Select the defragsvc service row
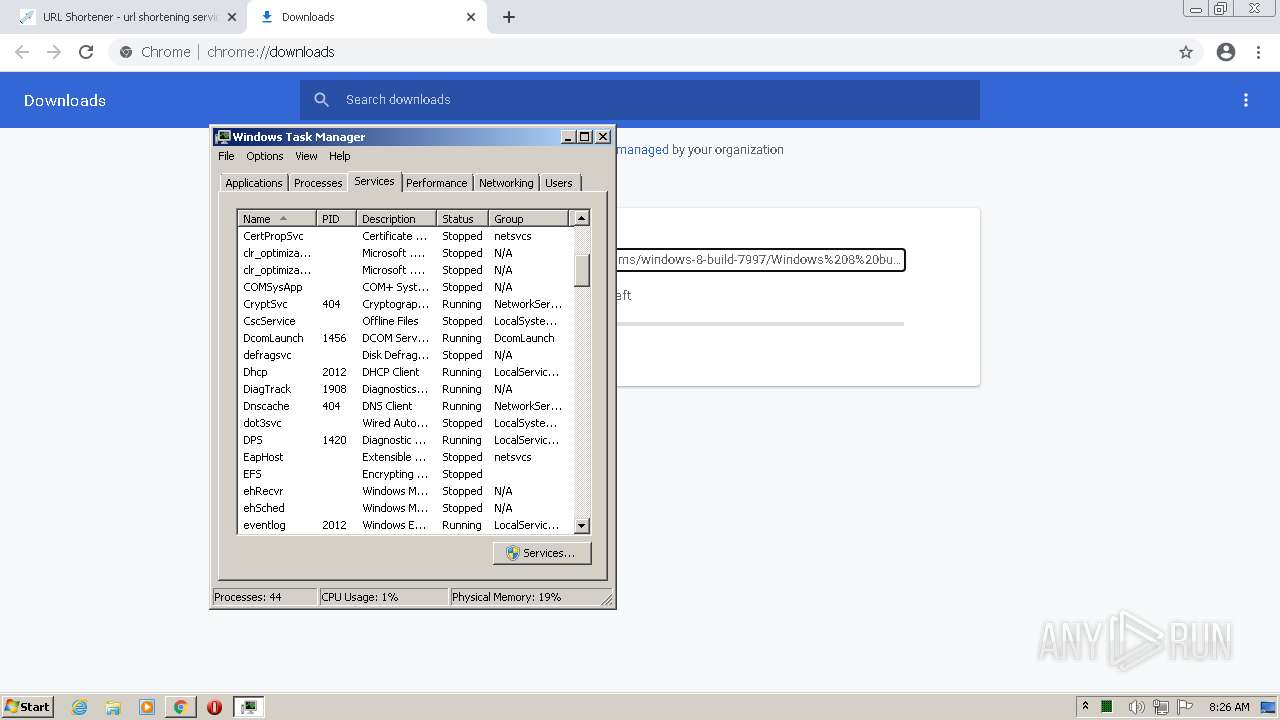The width and height of the screenshot is (1280, 720). click(405, 355)
